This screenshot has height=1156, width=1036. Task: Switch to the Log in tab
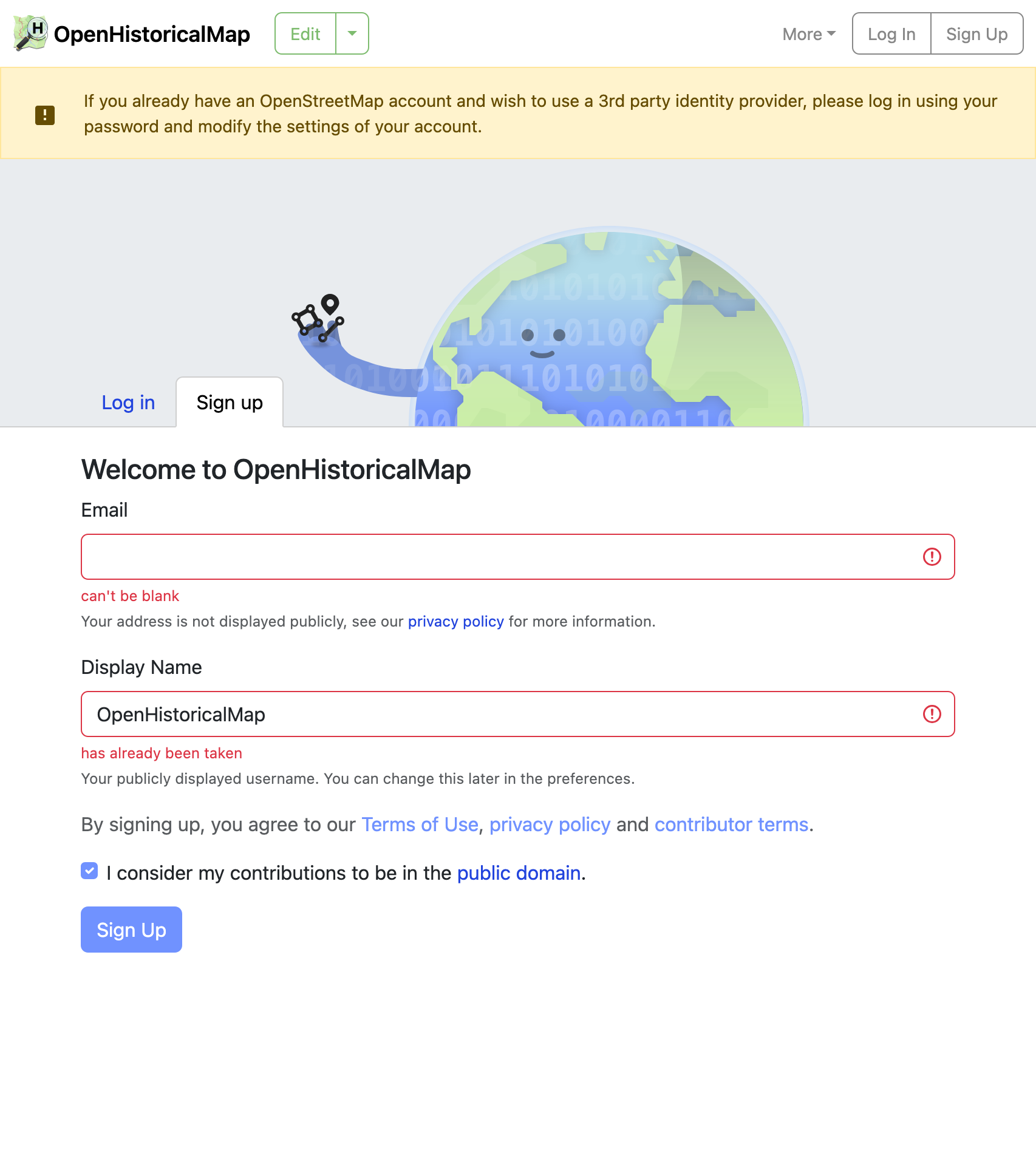click(x=128, y=403)
